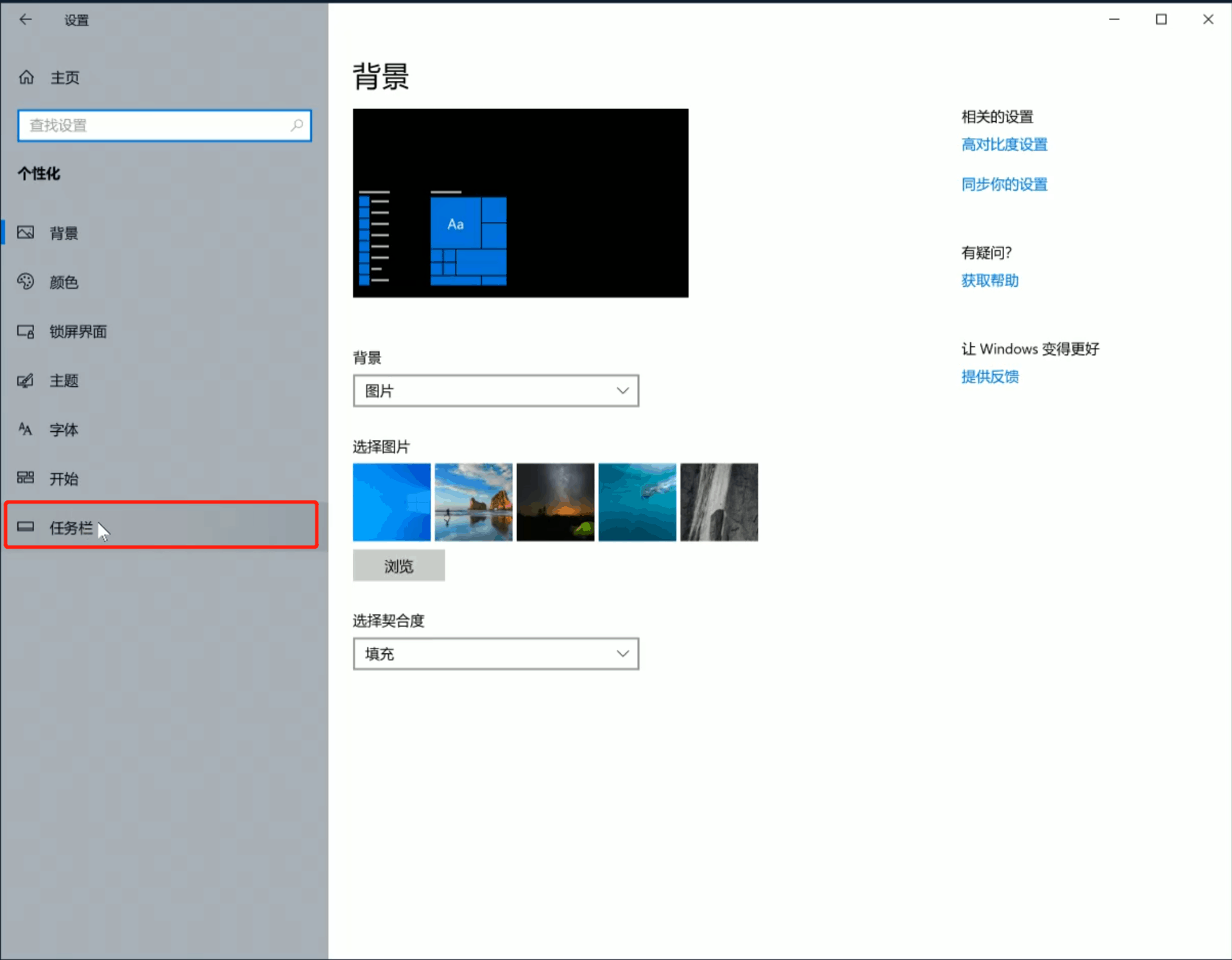Close the Settings window
The image size is (1232, 960).
point(1208,19)
